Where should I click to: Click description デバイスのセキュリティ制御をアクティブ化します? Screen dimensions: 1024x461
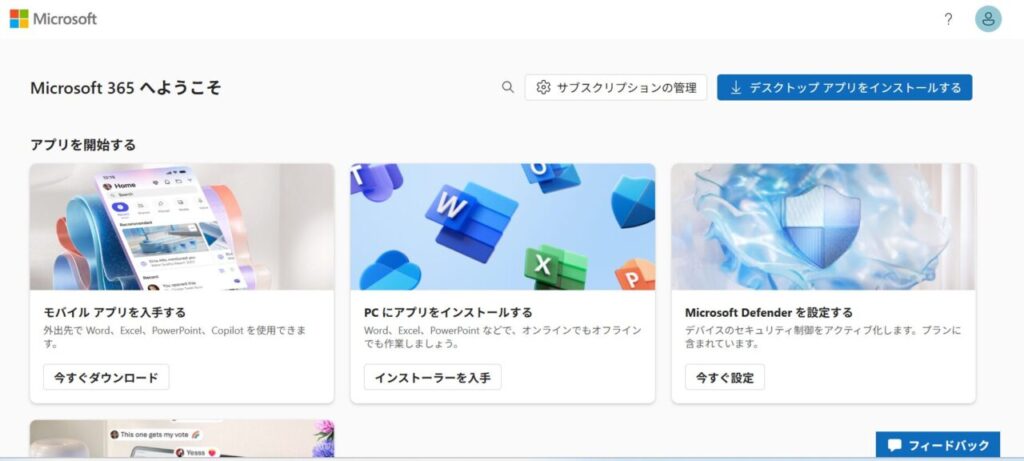click(x=823, y=337)
